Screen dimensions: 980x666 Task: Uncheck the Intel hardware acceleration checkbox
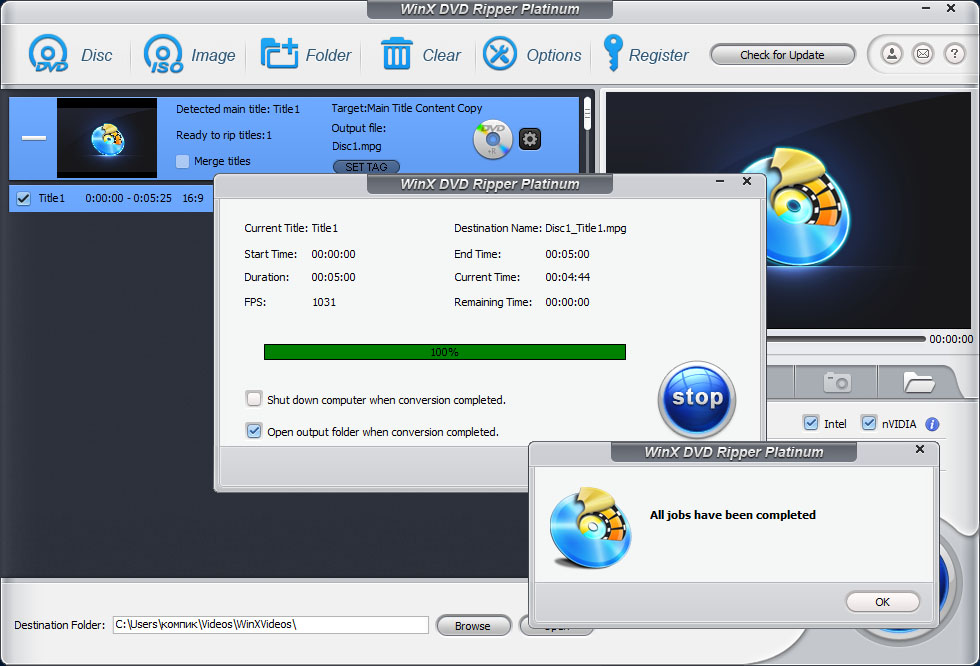[811, 423]
